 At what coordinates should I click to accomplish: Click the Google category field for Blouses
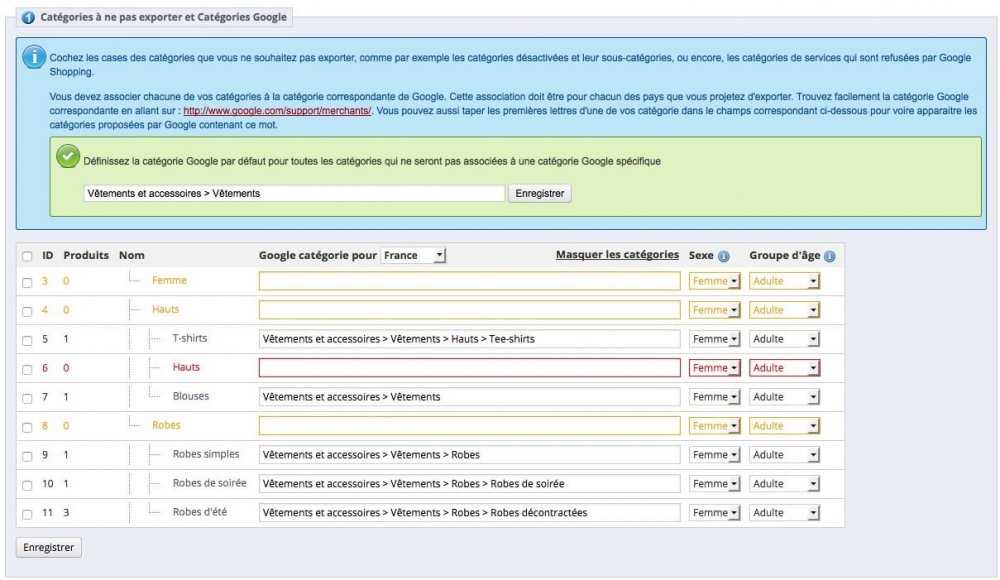click(469, 397)
